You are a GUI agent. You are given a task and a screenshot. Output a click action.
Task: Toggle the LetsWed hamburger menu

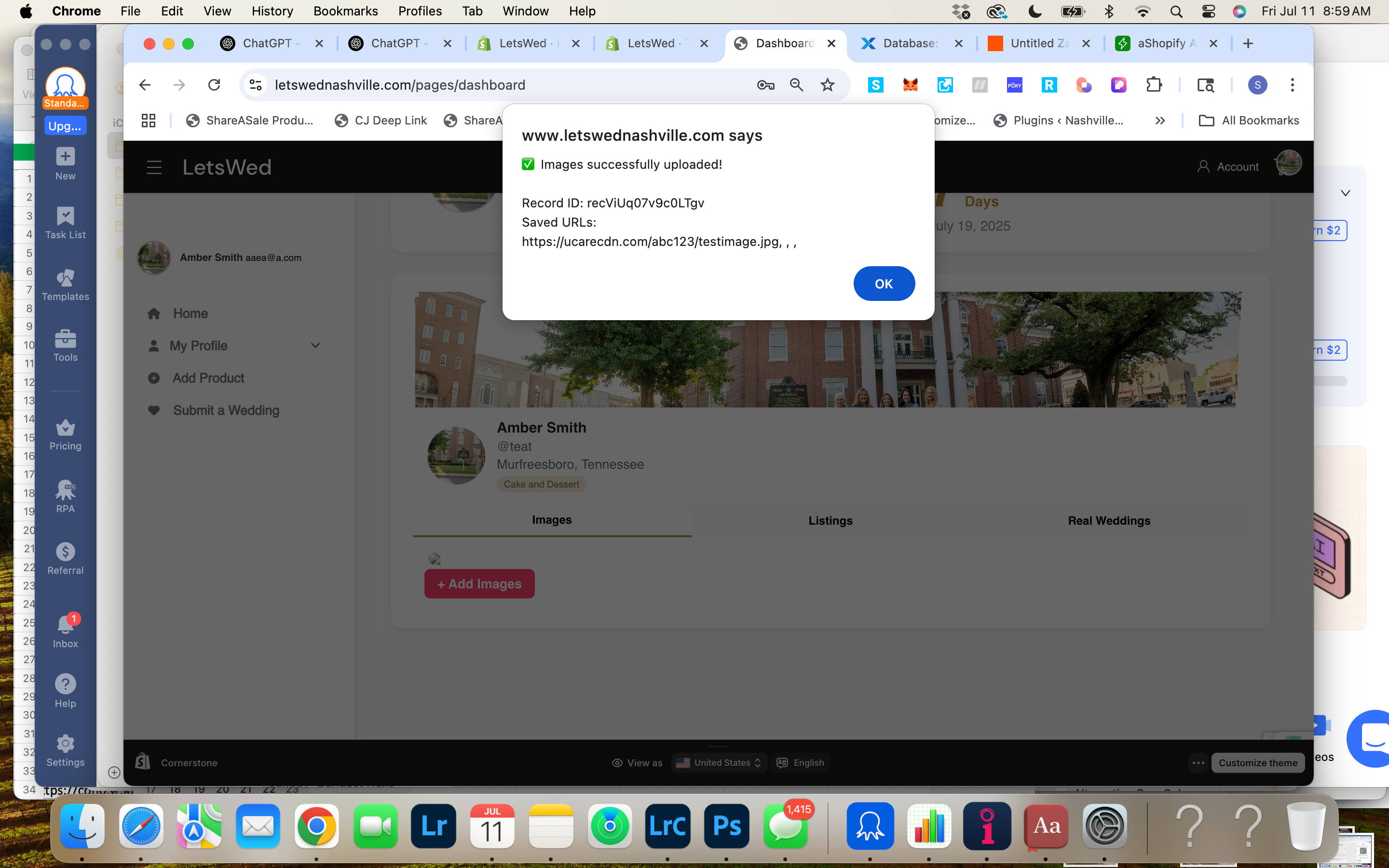[x=154, y=167]
